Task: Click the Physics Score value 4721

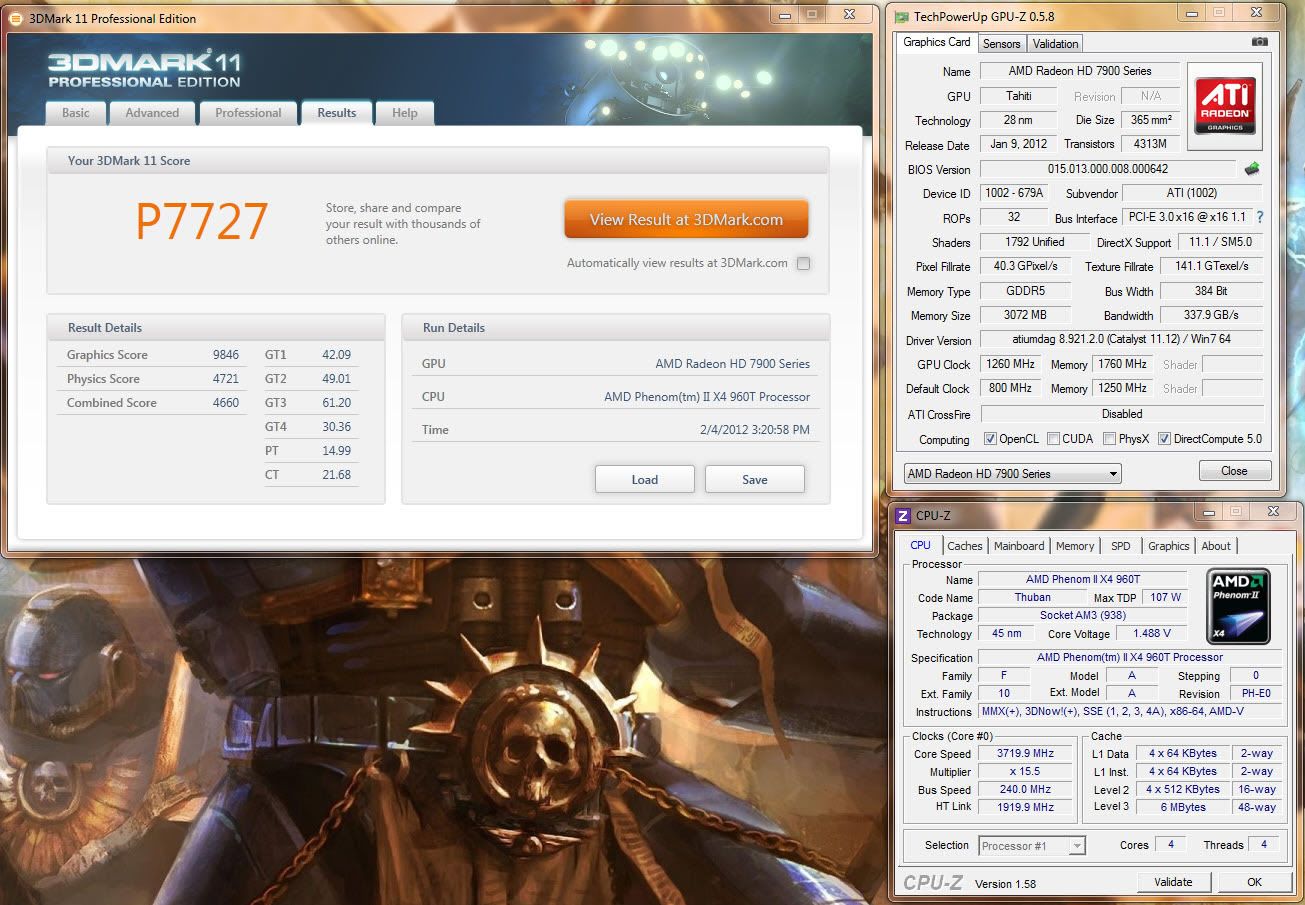Action: click(x=226, y=379)
